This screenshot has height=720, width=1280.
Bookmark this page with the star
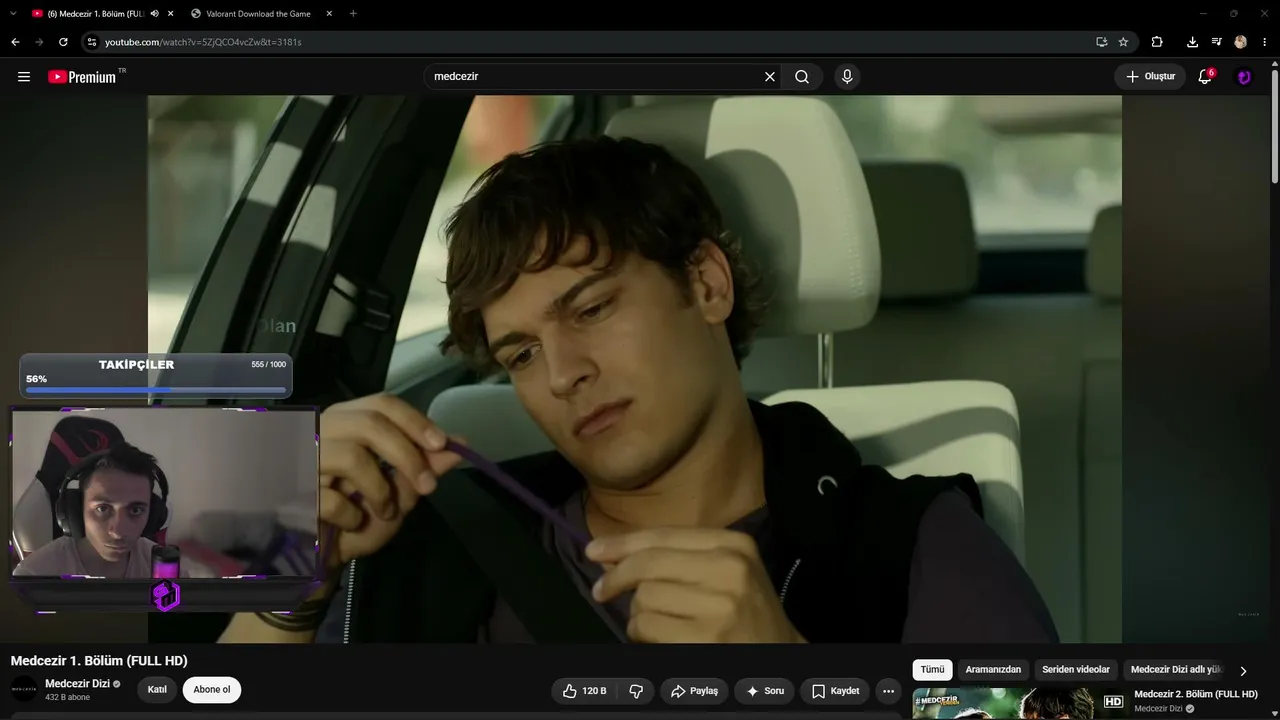click(x=1123, y=42)
